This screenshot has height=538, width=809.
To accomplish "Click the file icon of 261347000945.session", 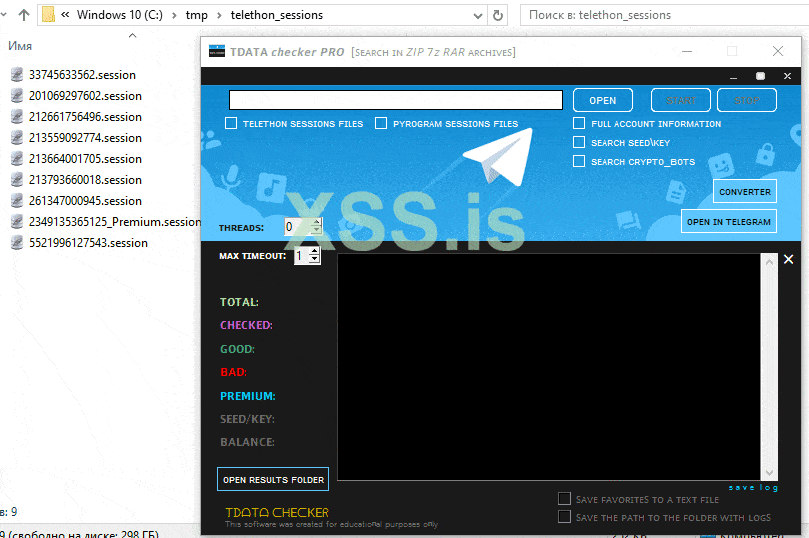I will click(x=17, y=201).
